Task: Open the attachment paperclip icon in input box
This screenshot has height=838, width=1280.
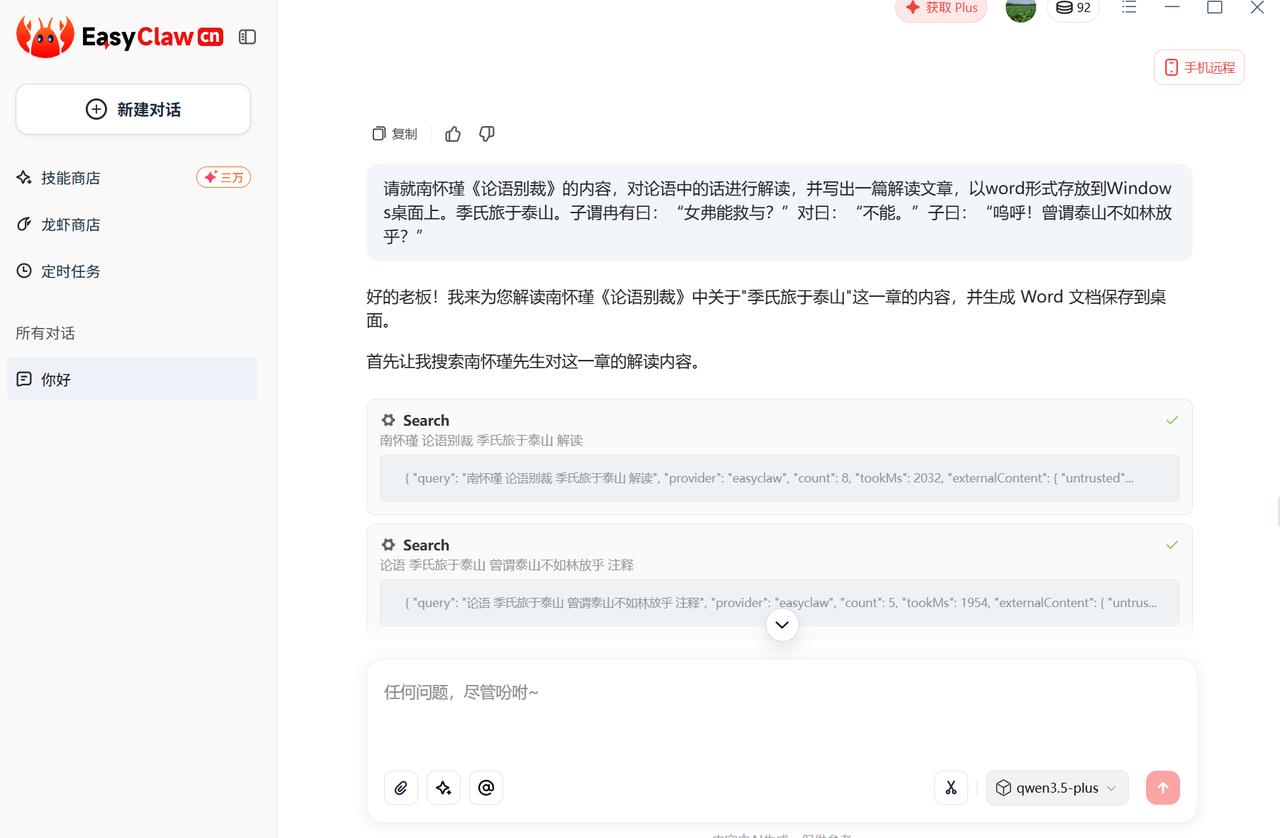Action: point(400,787)
